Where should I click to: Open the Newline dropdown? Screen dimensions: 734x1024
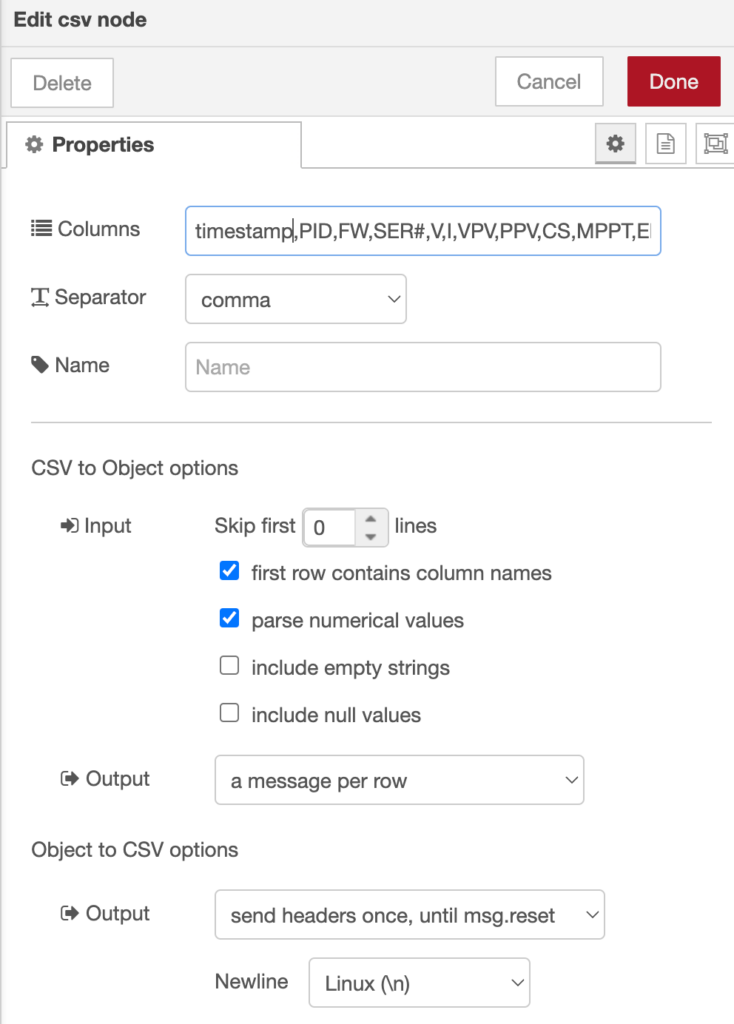[x=418, y=982]
